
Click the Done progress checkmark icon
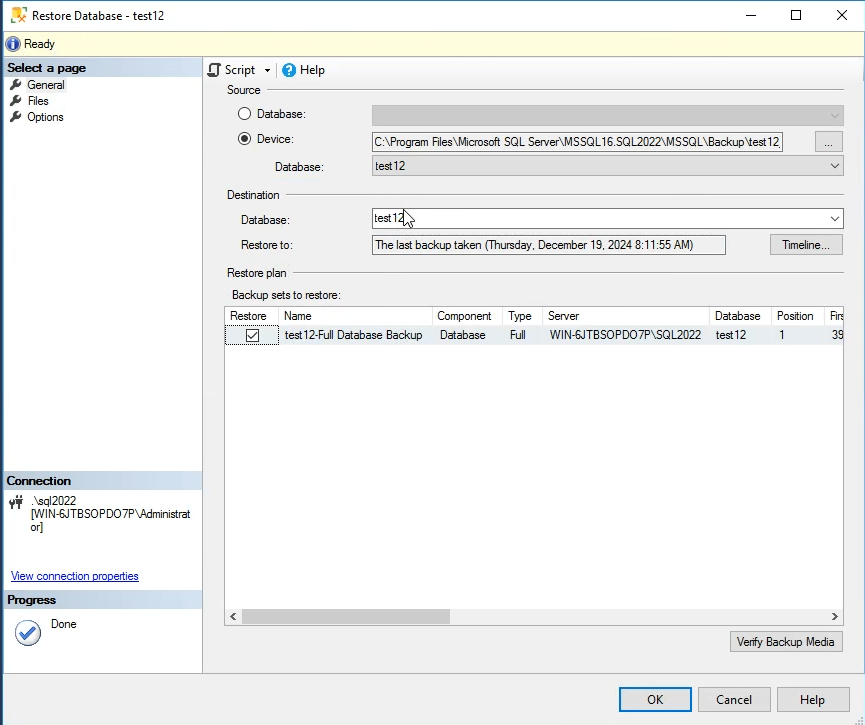coord(28,632)
